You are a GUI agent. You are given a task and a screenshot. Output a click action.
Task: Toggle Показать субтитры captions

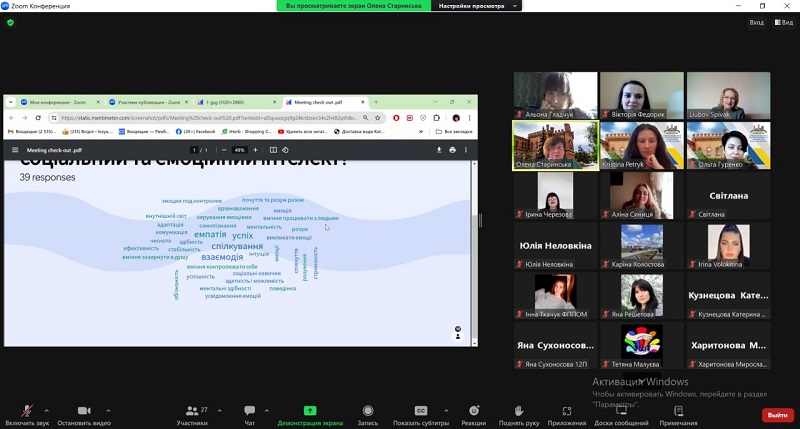[421, 411]
